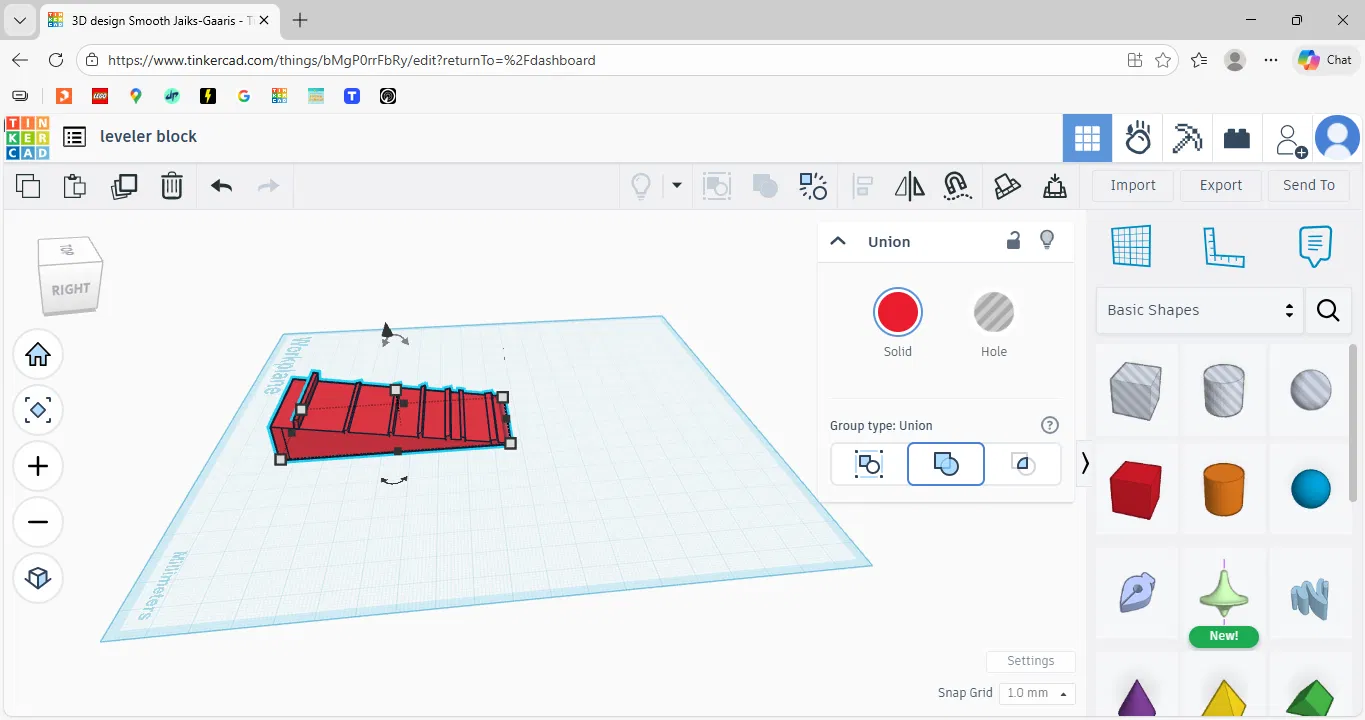Click the Align tool icon
1365x720 pixels.
click(862, 186)
